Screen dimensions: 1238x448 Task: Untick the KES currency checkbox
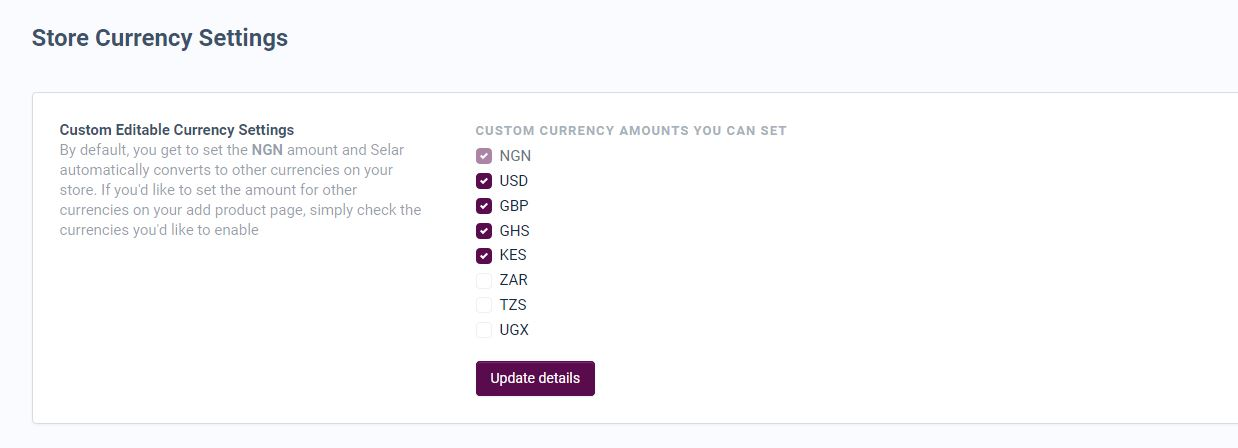[484, 255]
